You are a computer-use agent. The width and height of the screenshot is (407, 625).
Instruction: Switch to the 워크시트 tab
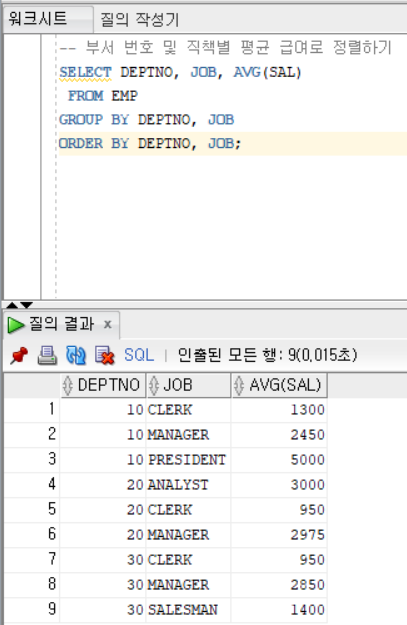pyautogui.click(x=47, y=19)
